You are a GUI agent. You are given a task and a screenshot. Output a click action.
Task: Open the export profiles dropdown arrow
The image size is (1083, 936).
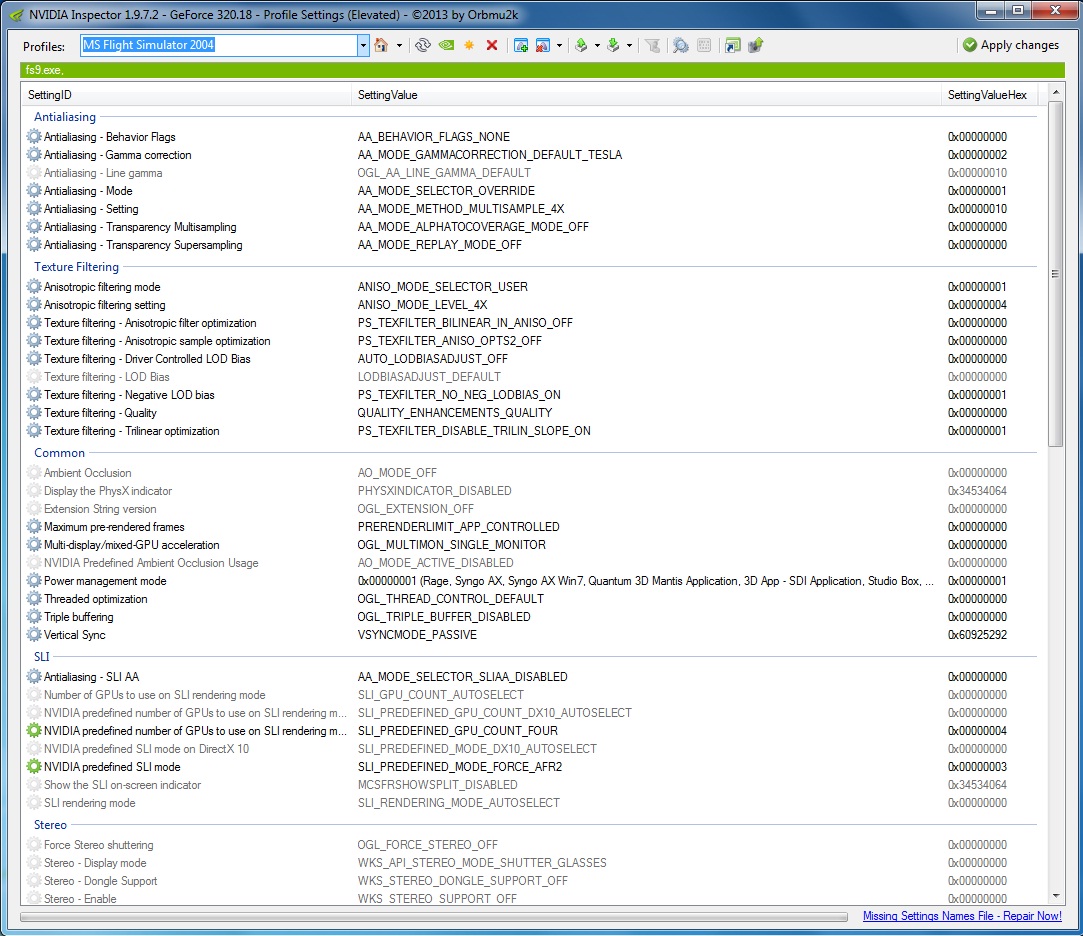pyautogui.click(x=597, y=46)
